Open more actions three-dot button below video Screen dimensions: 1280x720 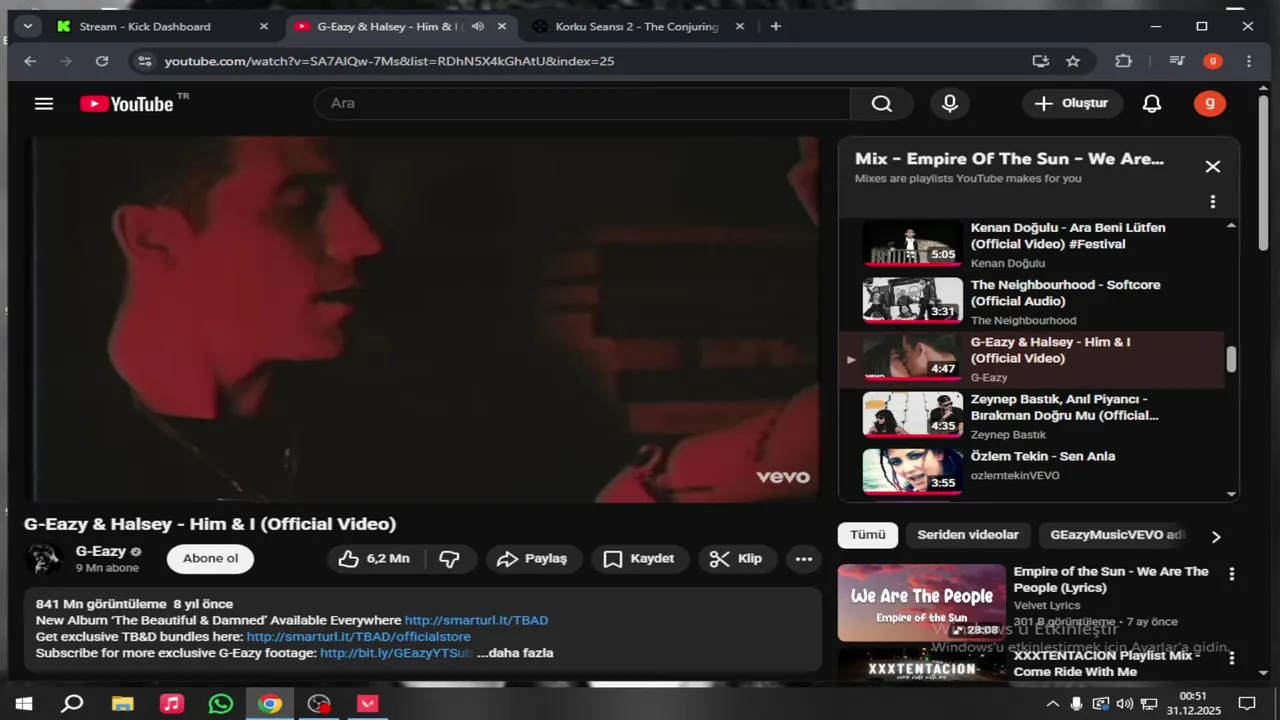[x=804, y=559]
